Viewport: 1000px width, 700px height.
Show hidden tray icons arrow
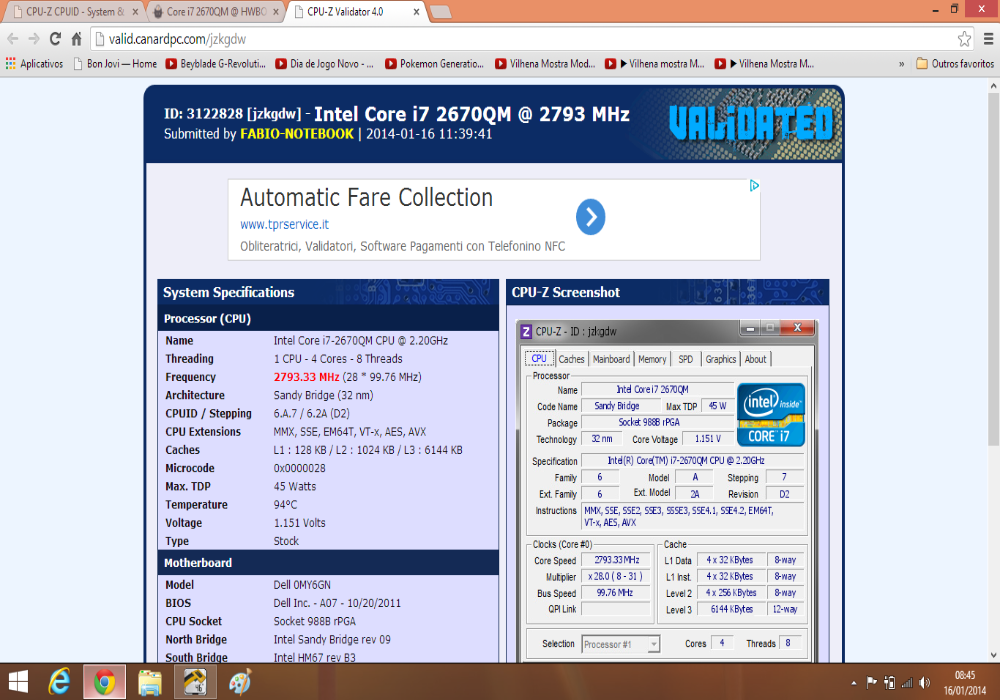pos(853,683)
